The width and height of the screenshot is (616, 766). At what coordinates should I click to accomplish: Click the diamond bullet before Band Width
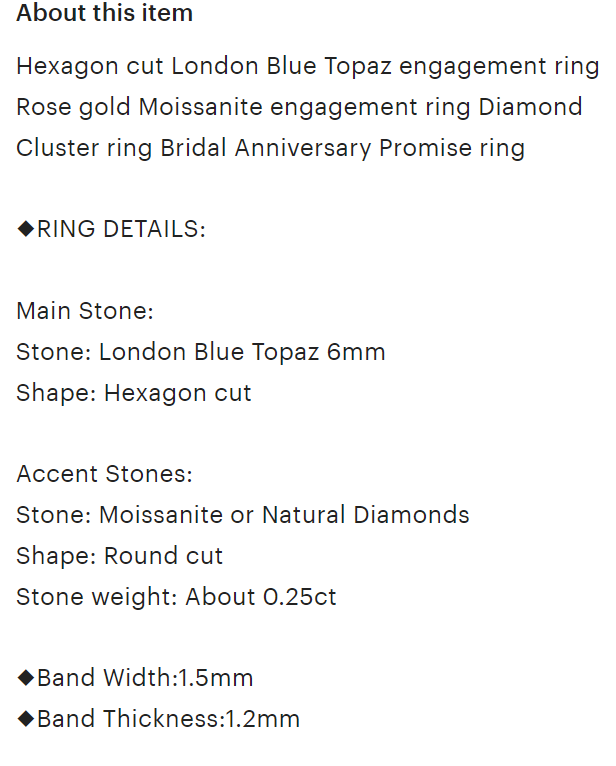coord(25,678)
